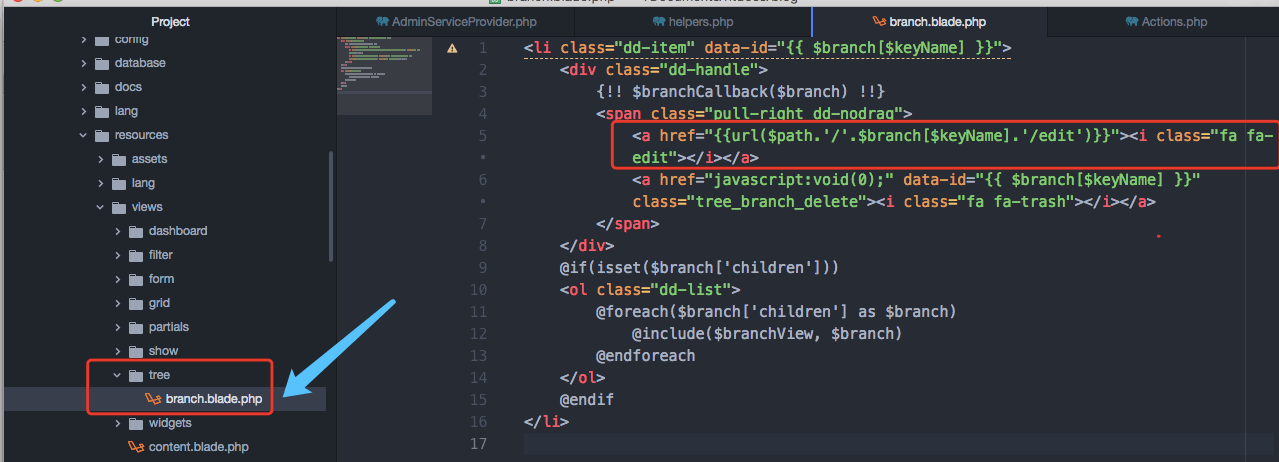This screenshot has height=462, width=1279.
Task: Click the resources folder icon
Action: point(102,135)
